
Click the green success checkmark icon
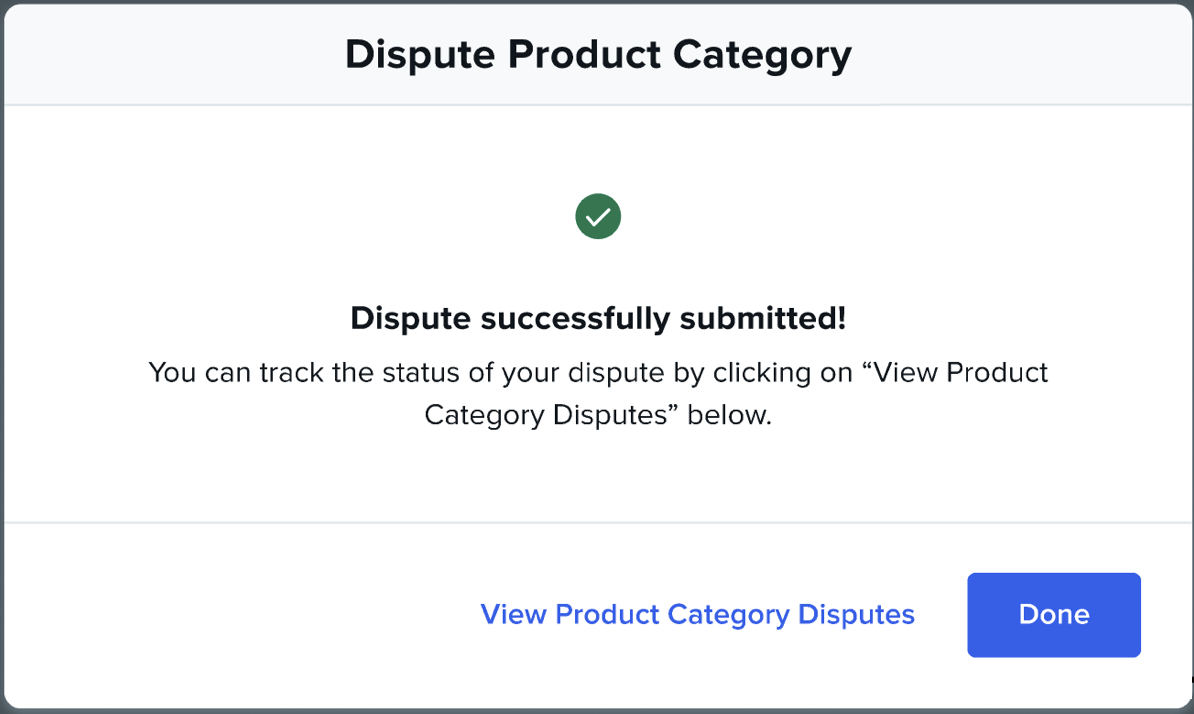click(x=598, y=216)
